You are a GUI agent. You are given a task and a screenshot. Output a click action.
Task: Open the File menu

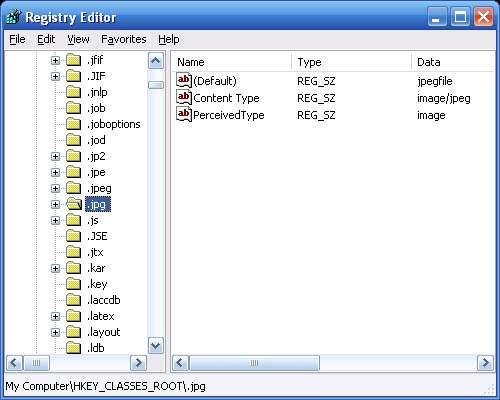(x=17, y=39)
